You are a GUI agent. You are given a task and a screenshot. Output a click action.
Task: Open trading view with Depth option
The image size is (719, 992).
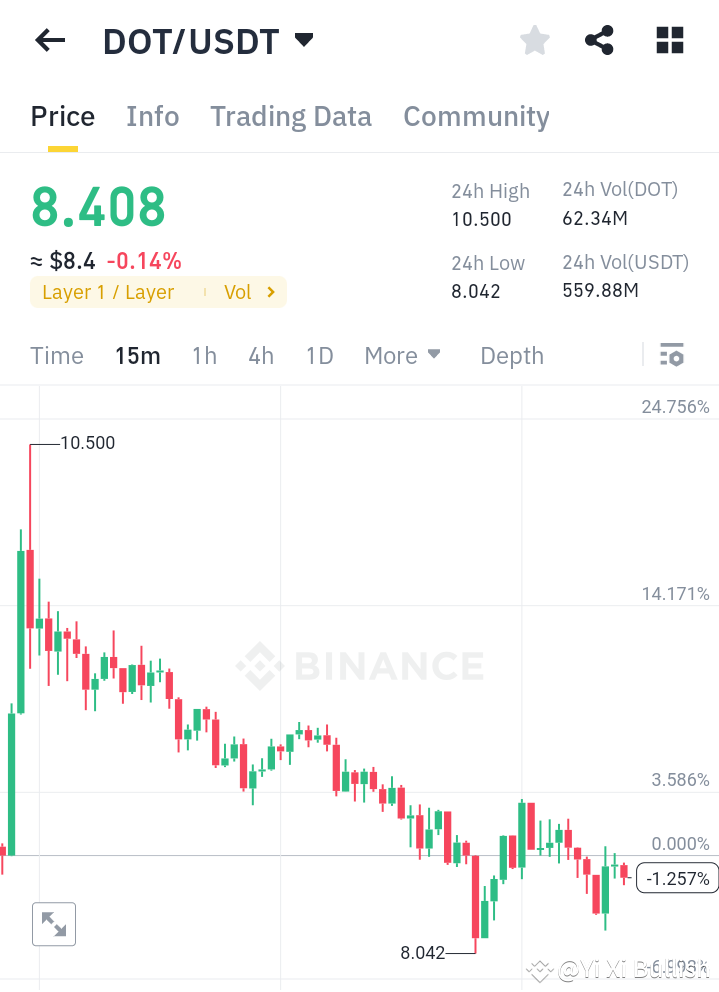pyautogui.click(x=511, y=355)
